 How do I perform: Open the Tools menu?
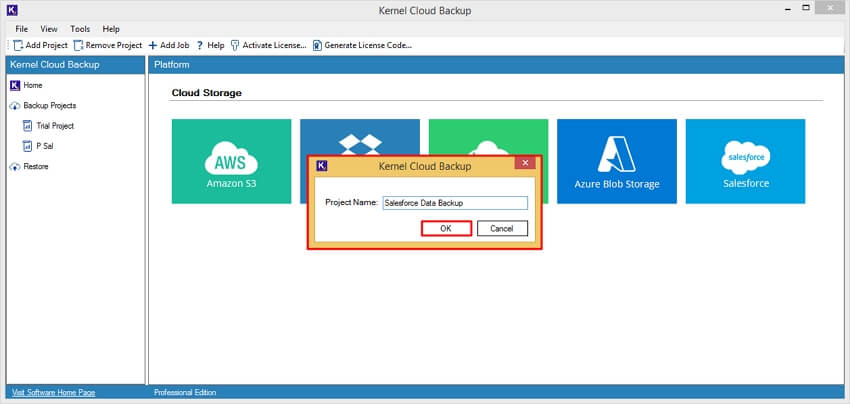click(80, 29)
